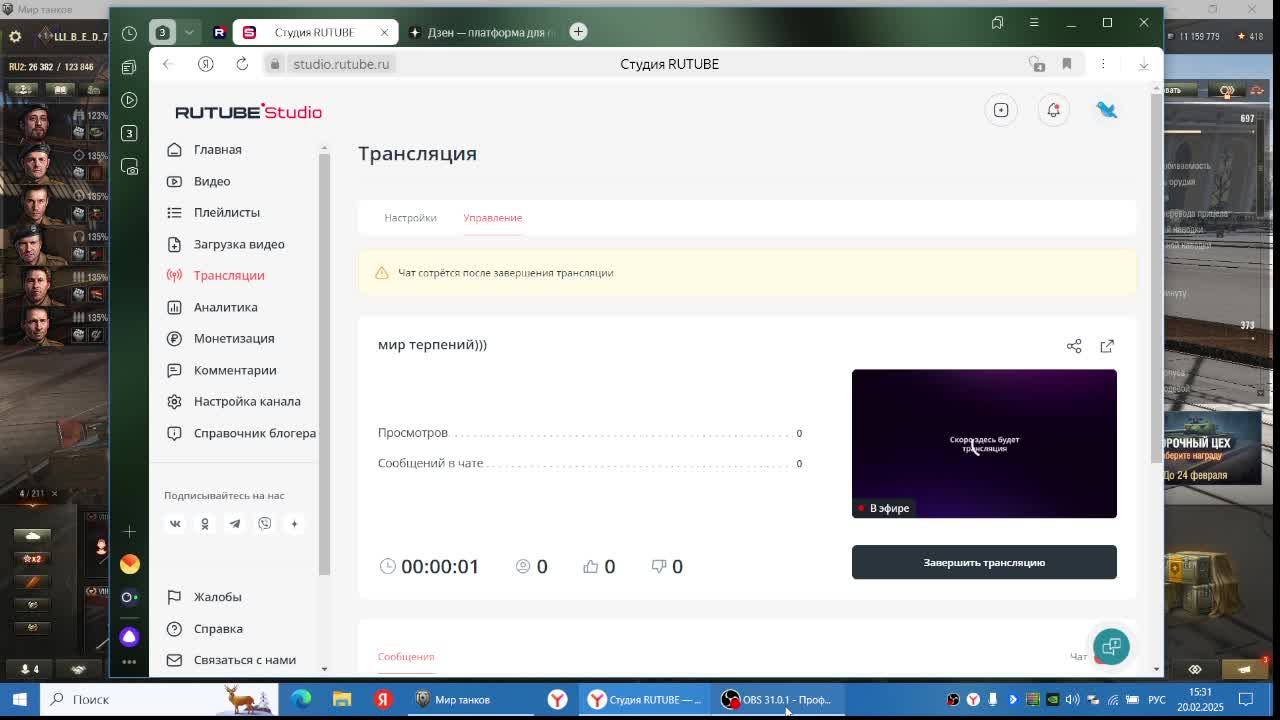Open the Сообщения tab

[406, 656]
